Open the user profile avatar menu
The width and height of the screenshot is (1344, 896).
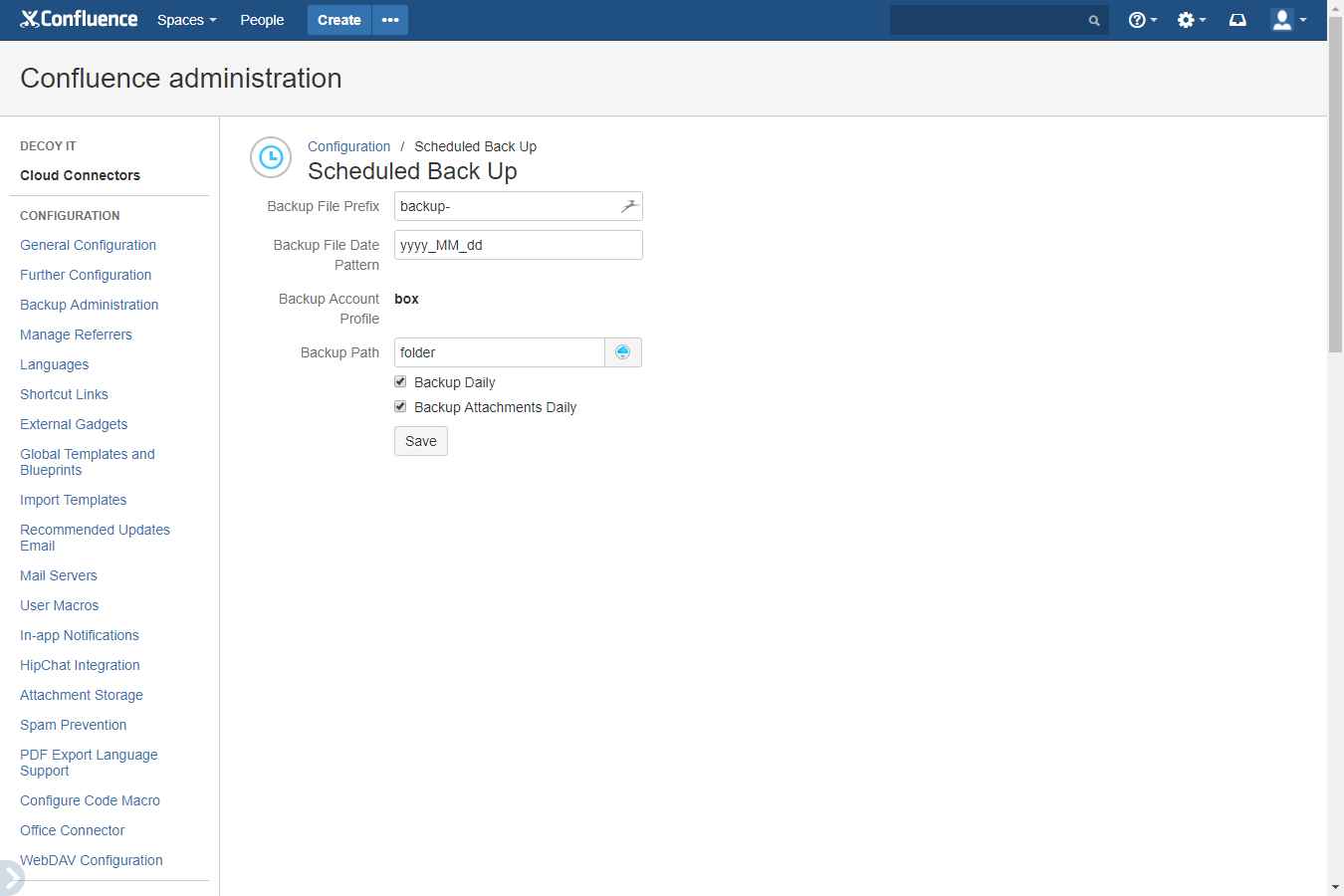pyautogui.click(x=1288, y=20)
